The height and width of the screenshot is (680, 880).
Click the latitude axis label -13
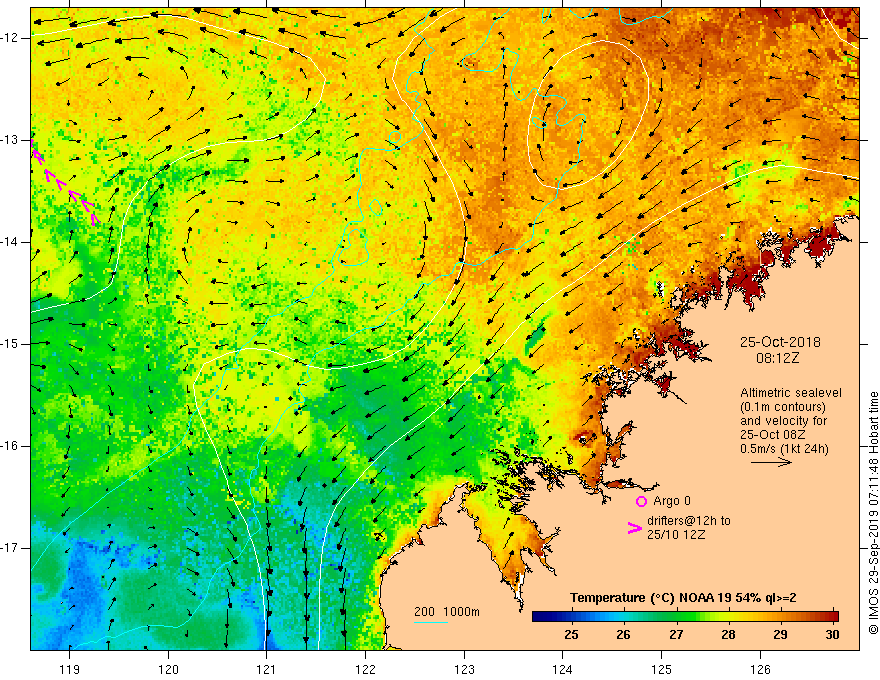tap(10, 140)
